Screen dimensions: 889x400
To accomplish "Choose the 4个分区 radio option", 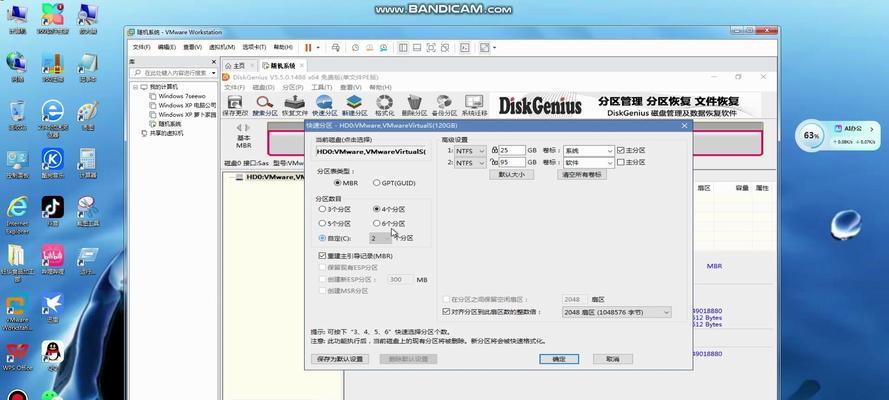I will click(389, 209).
